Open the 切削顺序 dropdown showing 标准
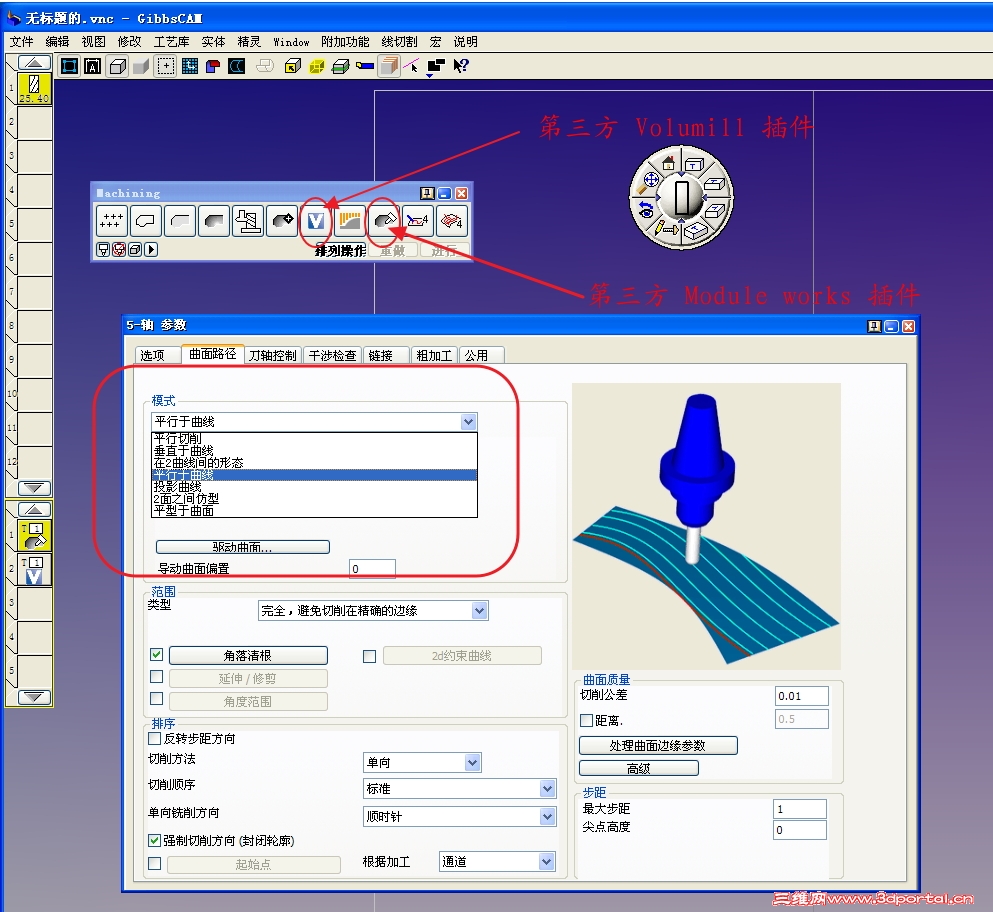Screen dimensions: 993x912 coord(548,788)
